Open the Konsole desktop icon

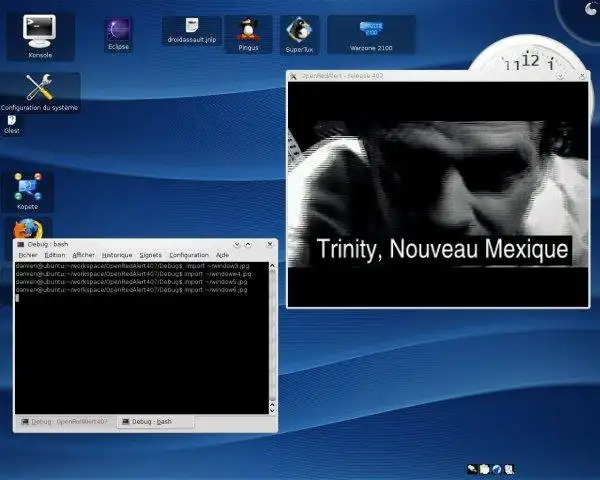click(x=40, y=36)
